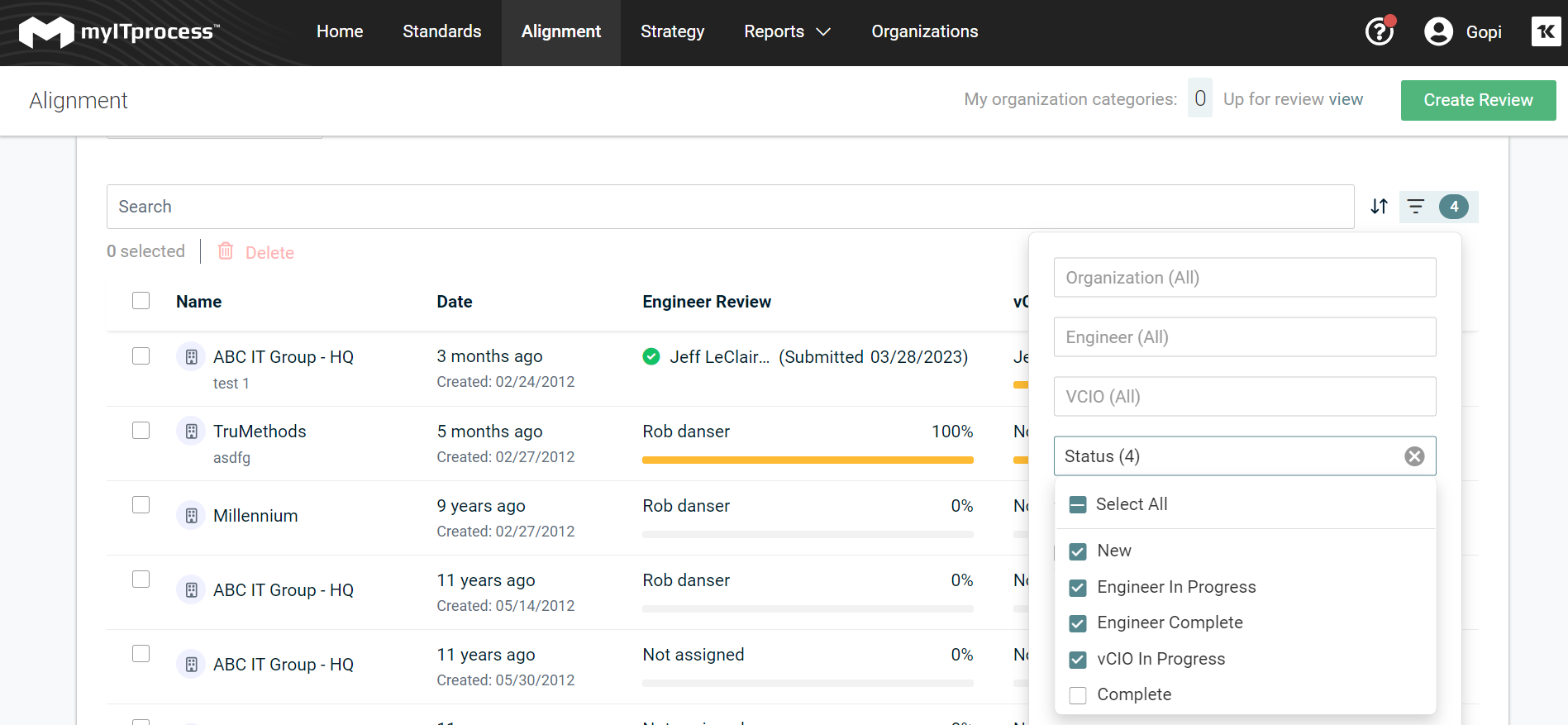Image resolution: width=1568 pixels, height=725 pixels.
Task: Click 'Jeff LeClair…' engineer name
Action: click(x=720, y=357)
